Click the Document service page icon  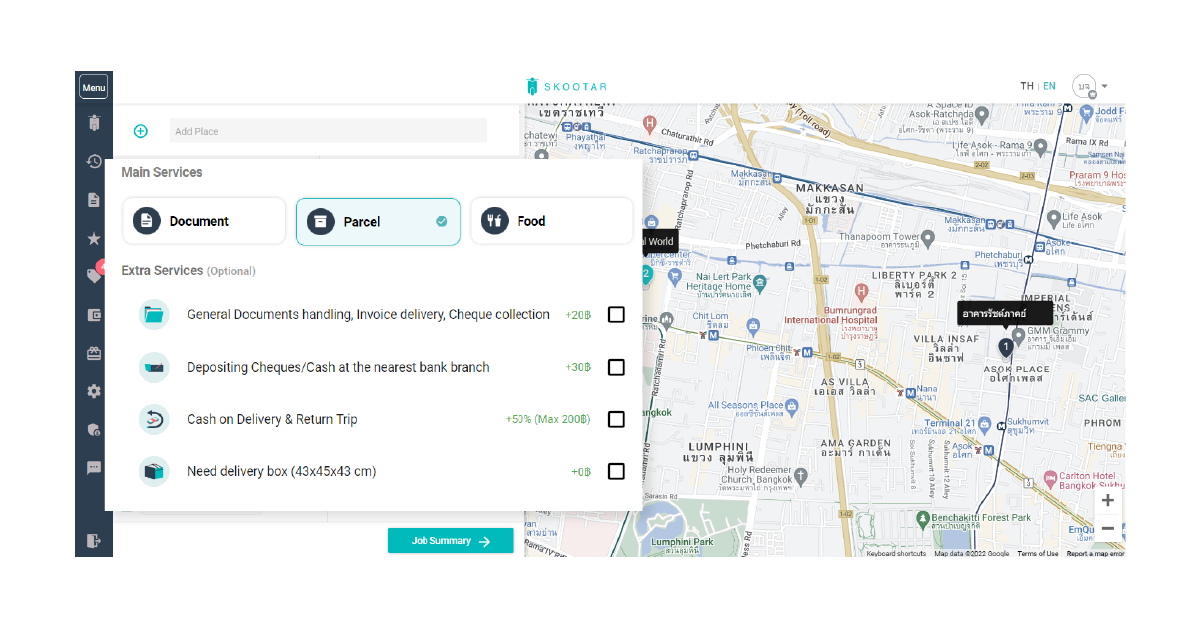pyautogui.click(x=147, y=221)
